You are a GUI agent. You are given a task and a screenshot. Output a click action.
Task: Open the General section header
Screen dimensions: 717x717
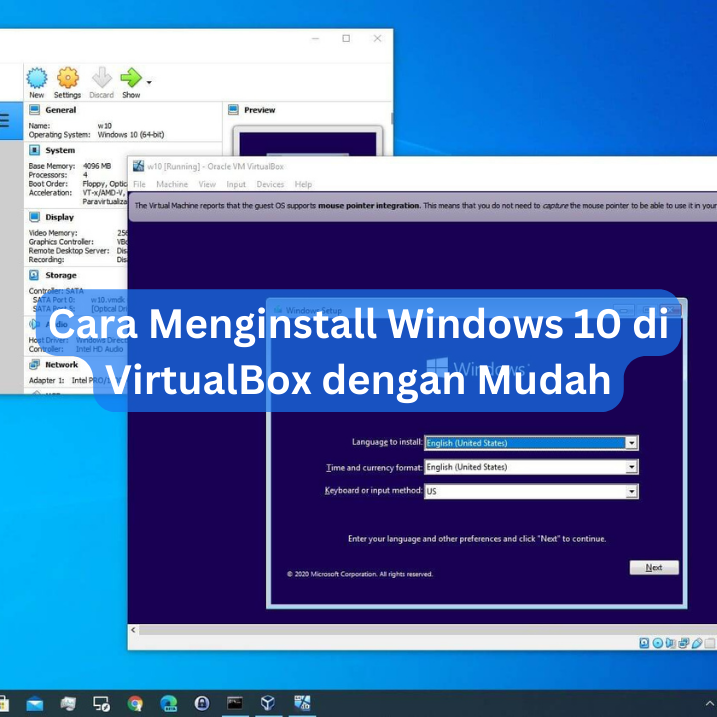click(60, 110)
